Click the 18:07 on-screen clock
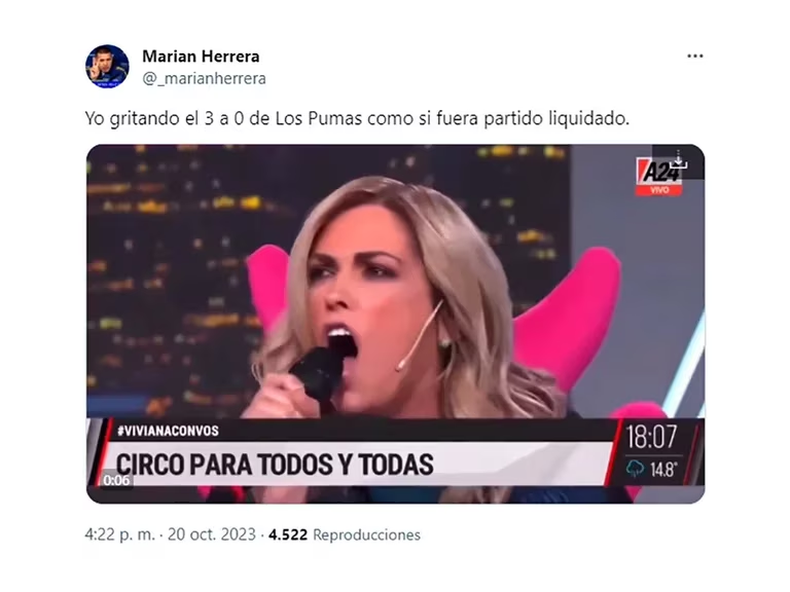This screenshot has height=592, width=790. [x=651, y=437]
